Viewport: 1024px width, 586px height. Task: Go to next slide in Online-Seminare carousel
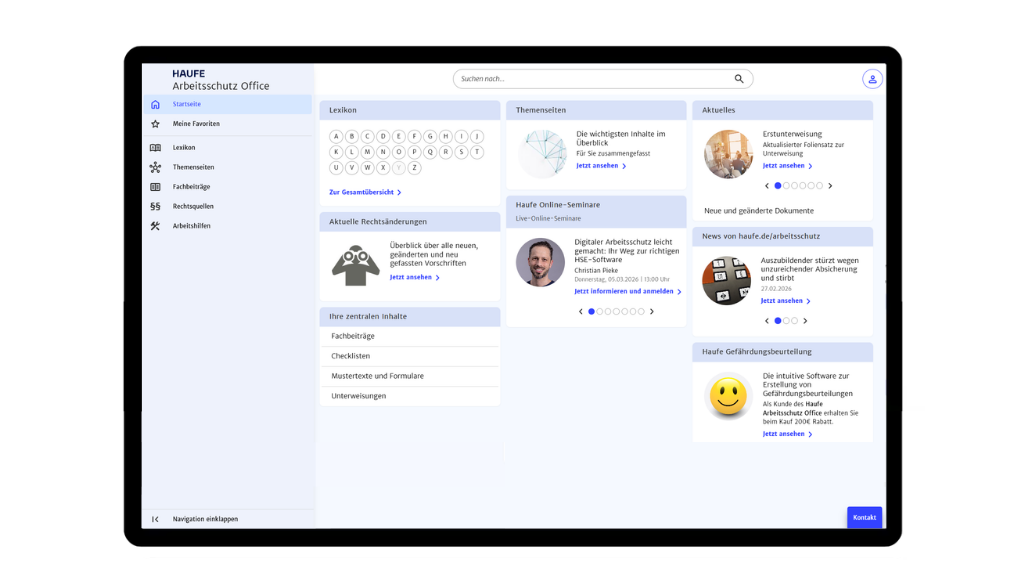(x=652, y=312)
